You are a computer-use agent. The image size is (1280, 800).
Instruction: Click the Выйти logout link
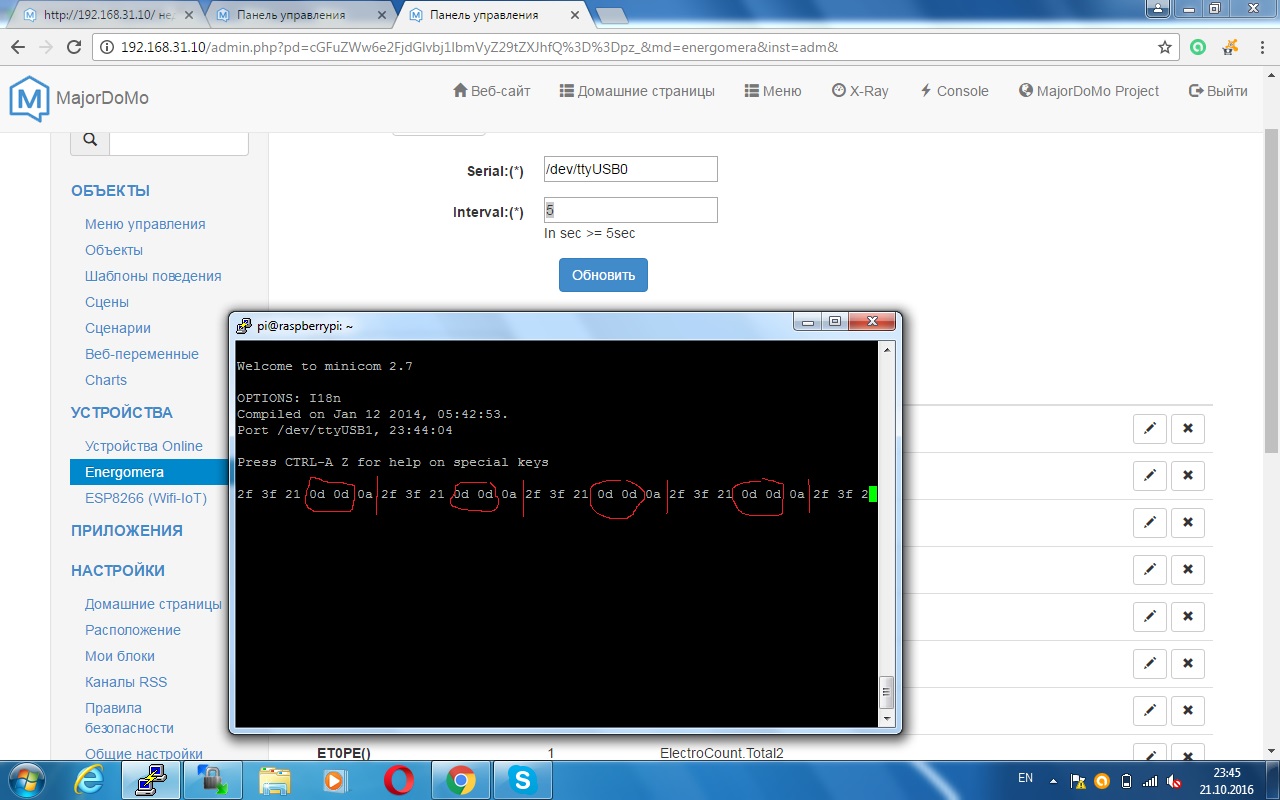click(1218, 91)
